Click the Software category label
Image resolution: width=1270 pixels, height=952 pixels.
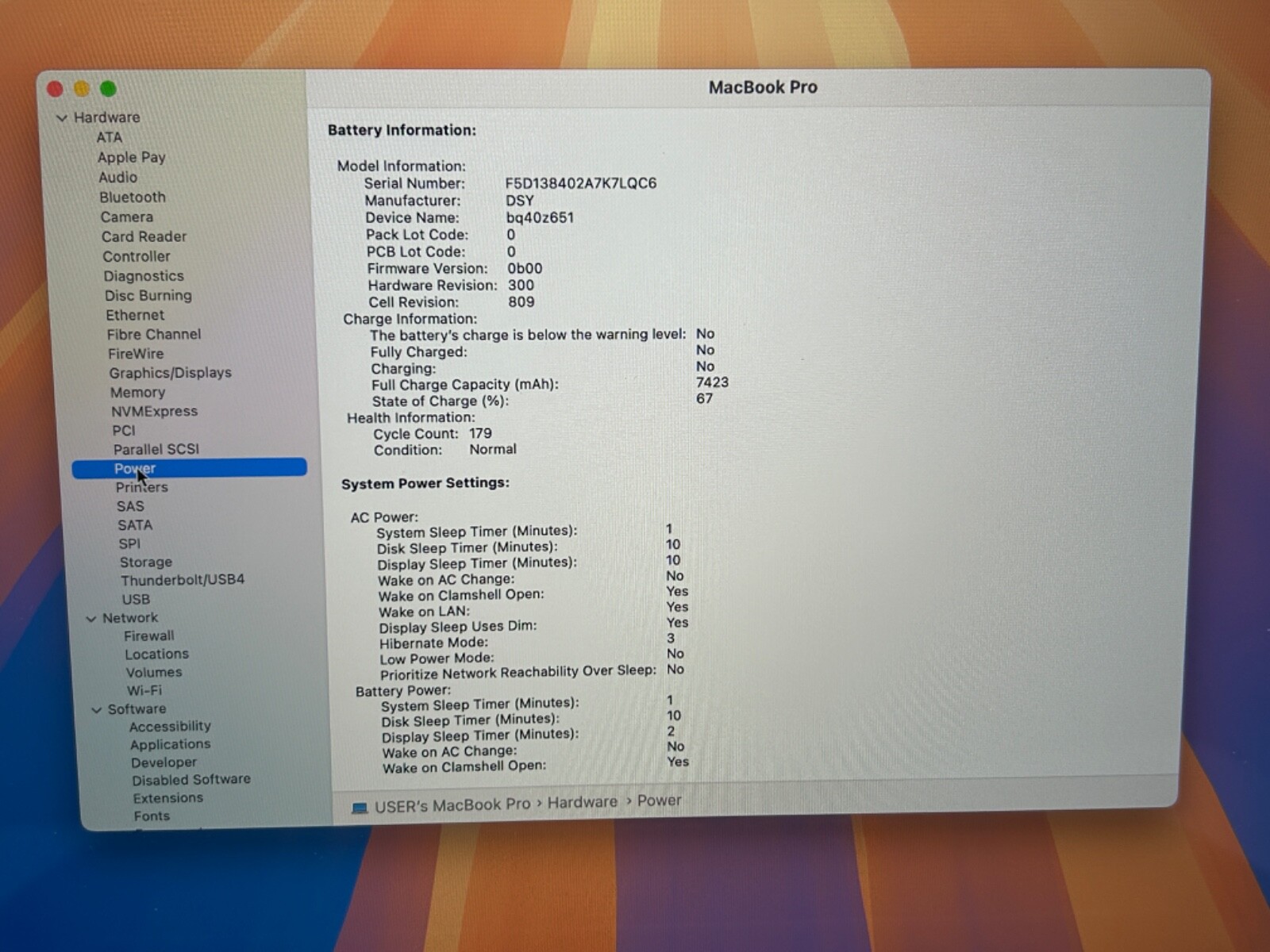click(137, 709)
